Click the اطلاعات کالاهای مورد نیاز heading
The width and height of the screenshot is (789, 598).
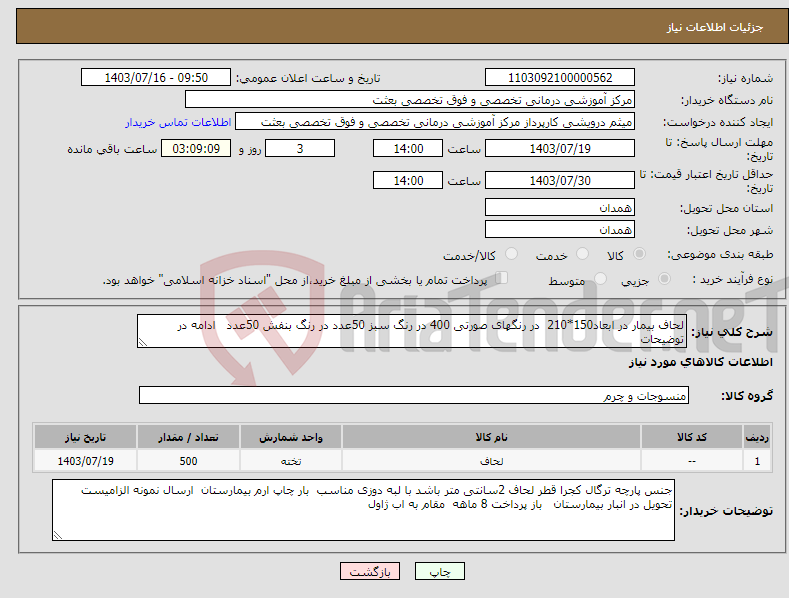[700, 362]
